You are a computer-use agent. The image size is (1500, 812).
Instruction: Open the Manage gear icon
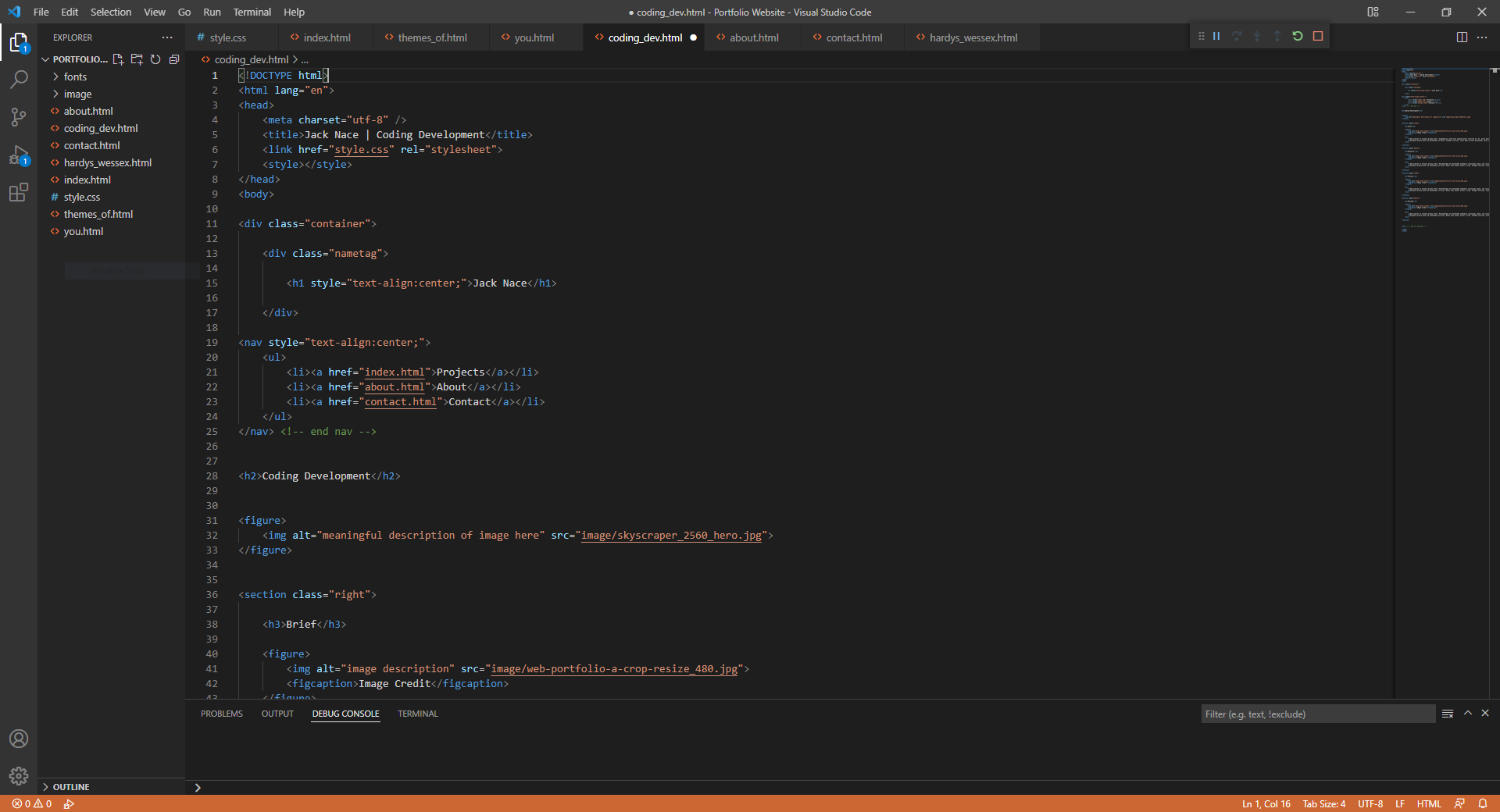pos(19,776)
